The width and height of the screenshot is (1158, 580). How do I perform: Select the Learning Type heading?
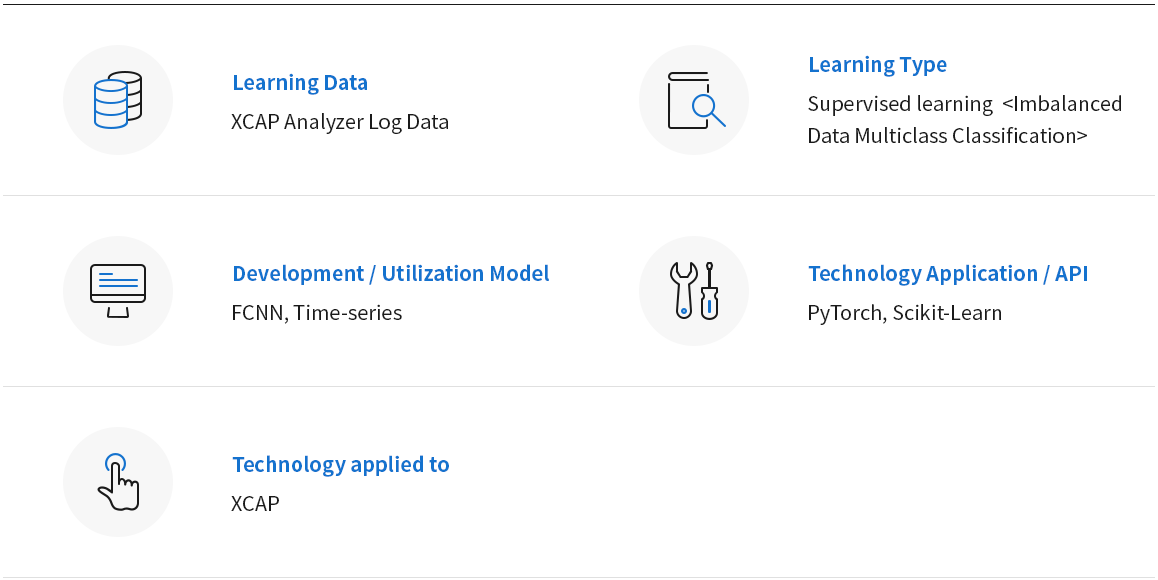[x=877, y=64]
